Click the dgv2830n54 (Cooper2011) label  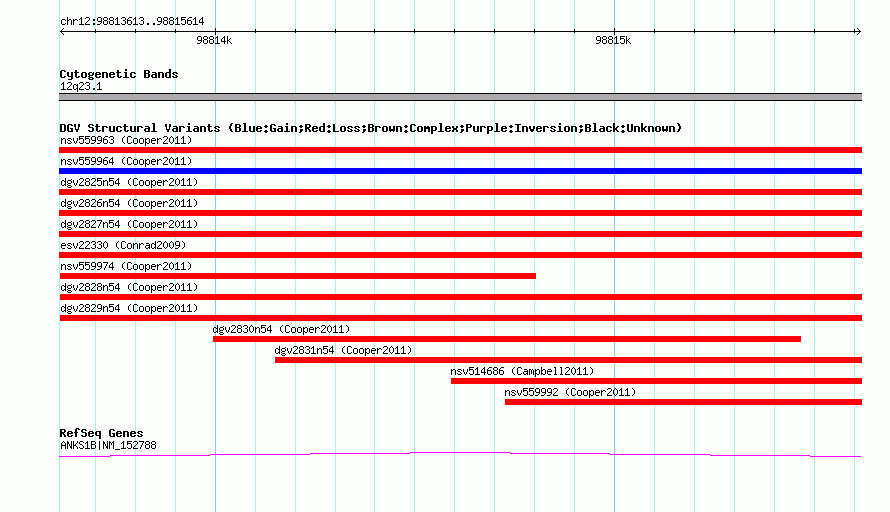click(281, 329)
